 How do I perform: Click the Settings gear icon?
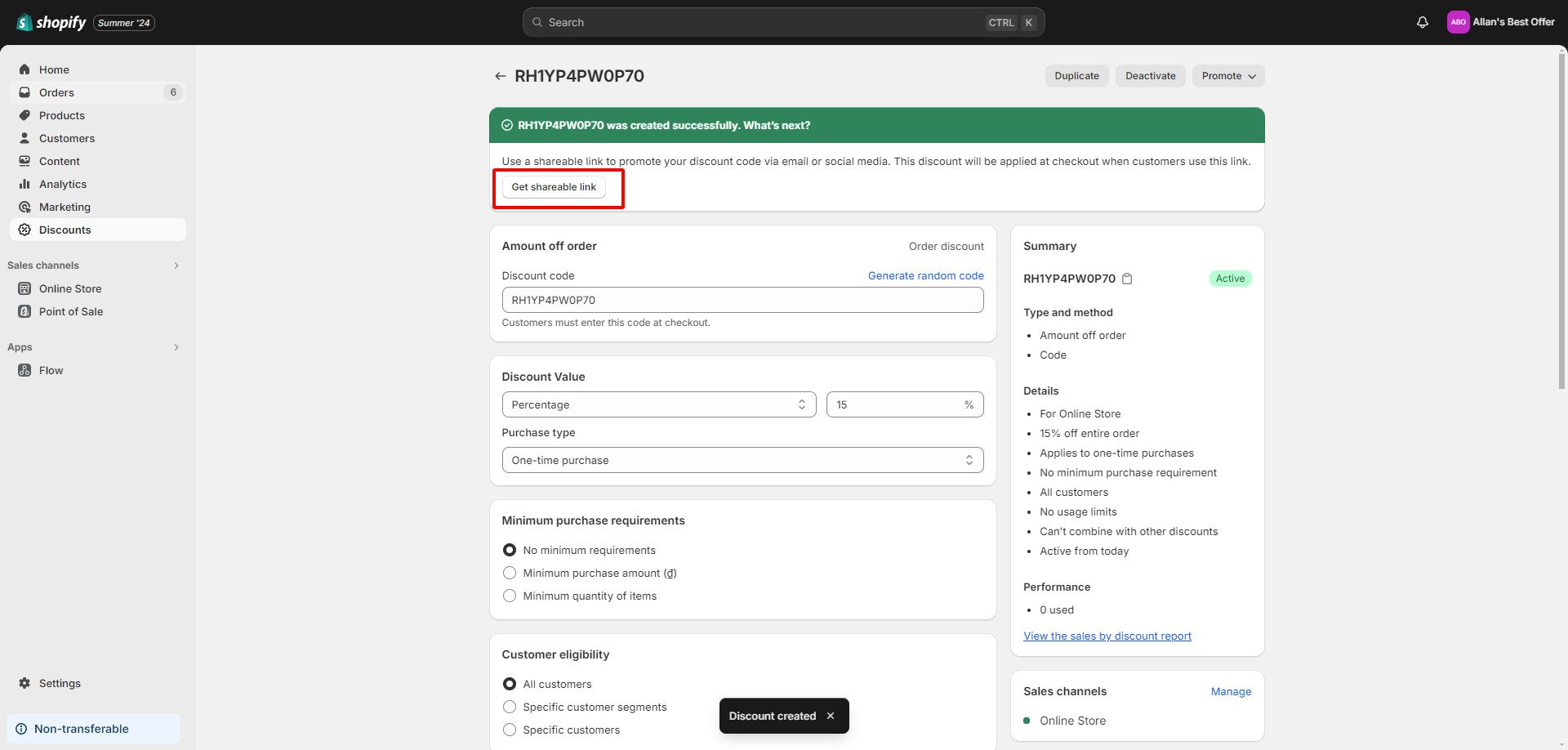(x=24, y=683)
